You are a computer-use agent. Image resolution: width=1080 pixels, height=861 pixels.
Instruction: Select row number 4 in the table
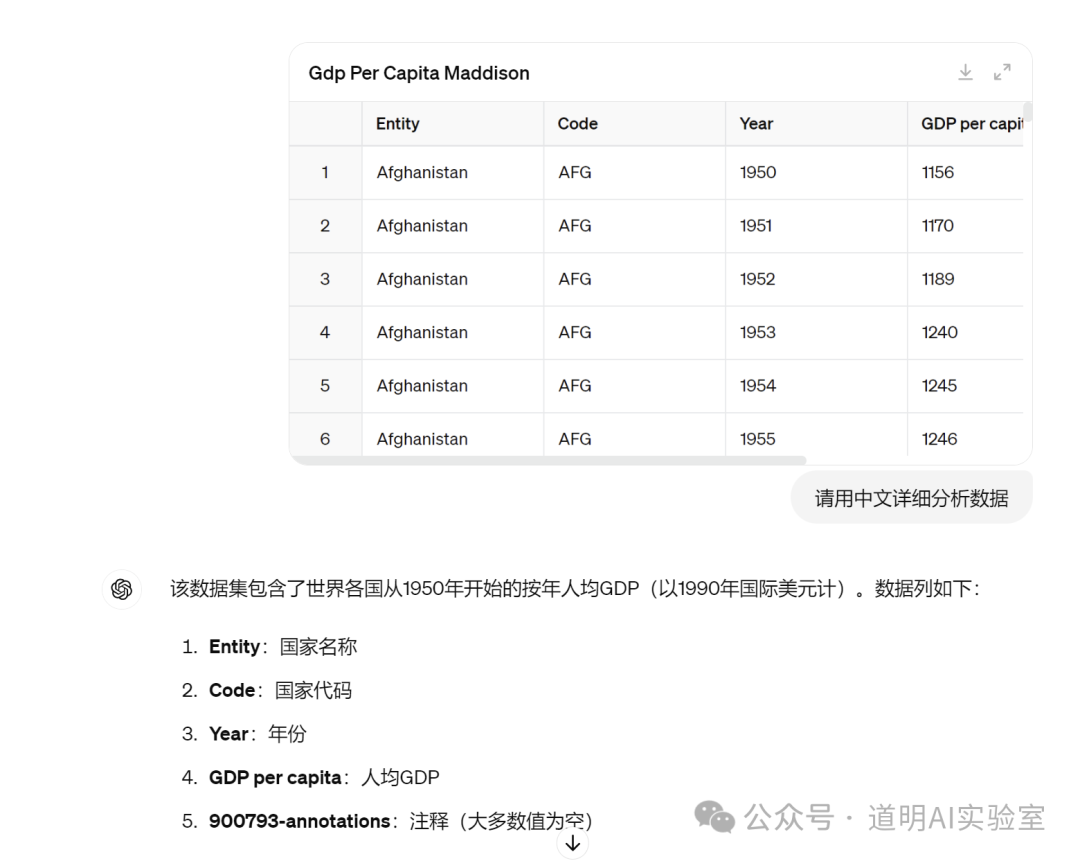(325, 333)
